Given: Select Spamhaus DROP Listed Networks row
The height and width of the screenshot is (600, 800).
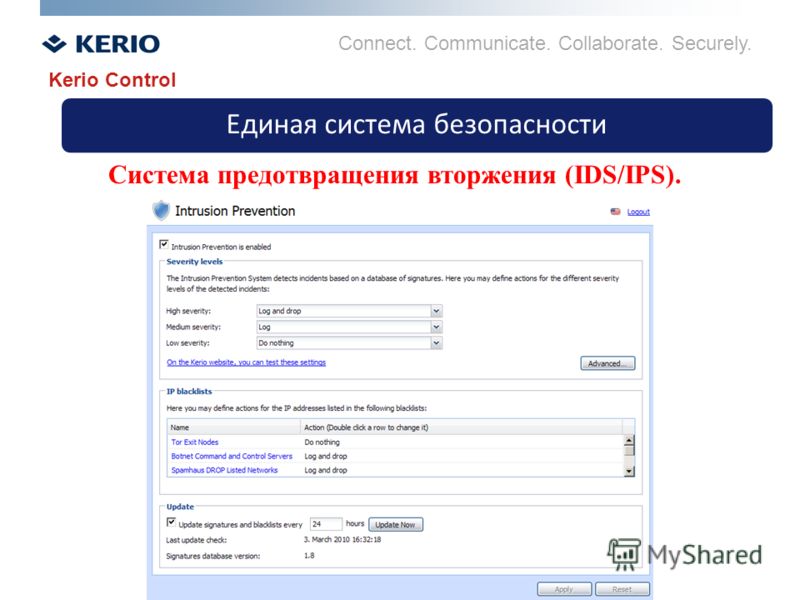Looking at the screenshot, I should 395,470.
